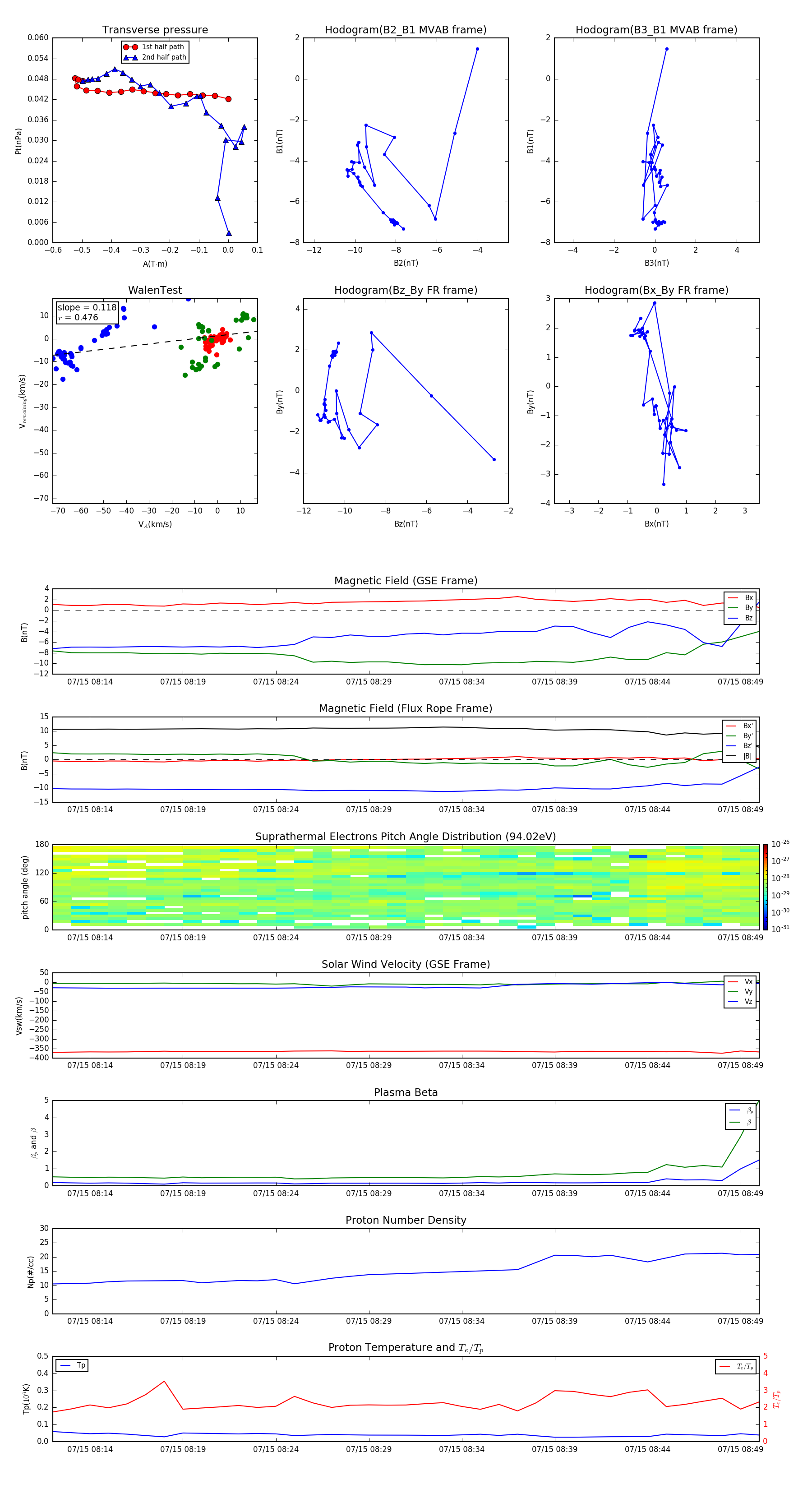
Task: Click '07/15 08:49' tick under proton temperature plot
Action: coord(740,1449)
